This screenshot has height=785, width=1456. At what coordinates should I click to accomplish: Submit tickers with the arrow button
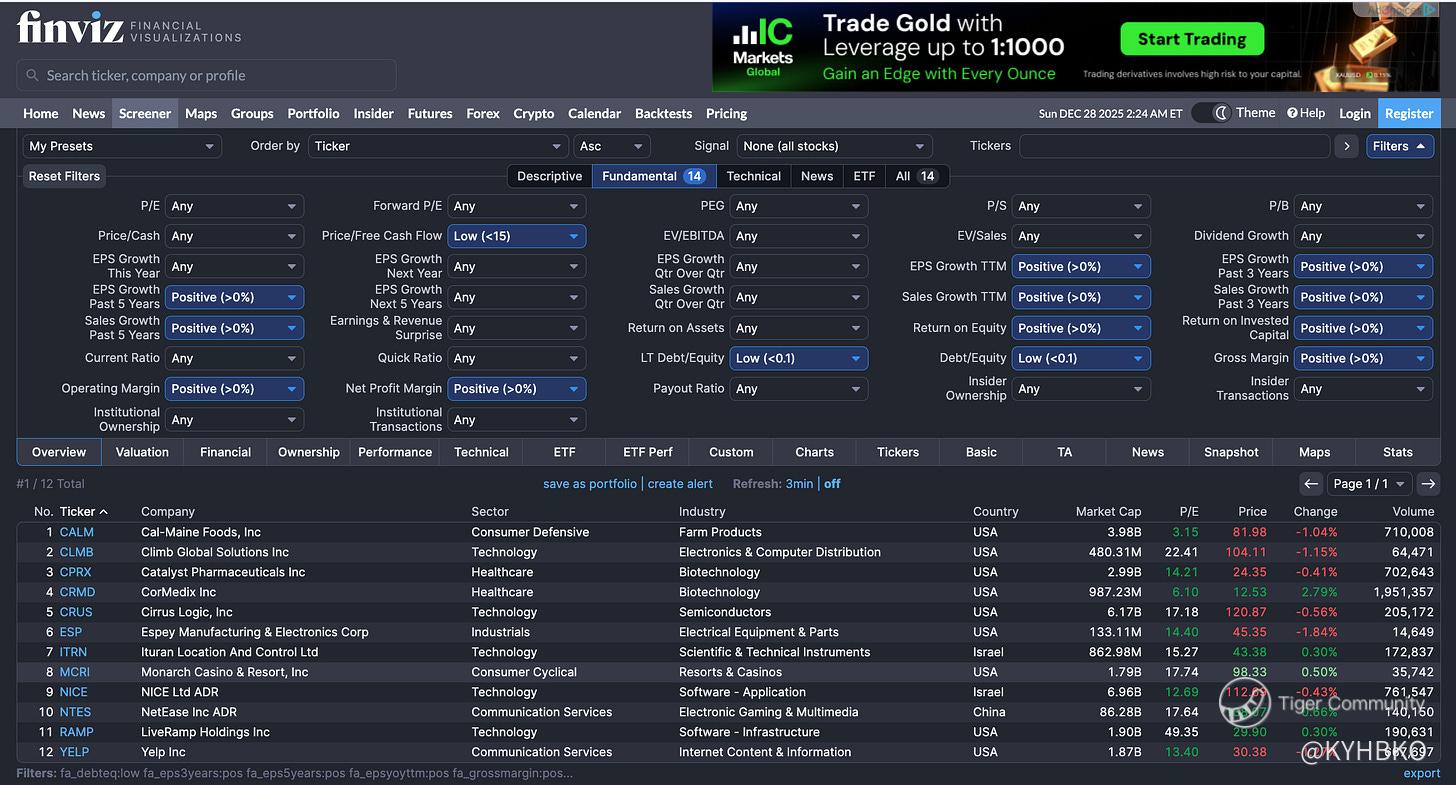pyautogui.click(x=1346, y=146)
